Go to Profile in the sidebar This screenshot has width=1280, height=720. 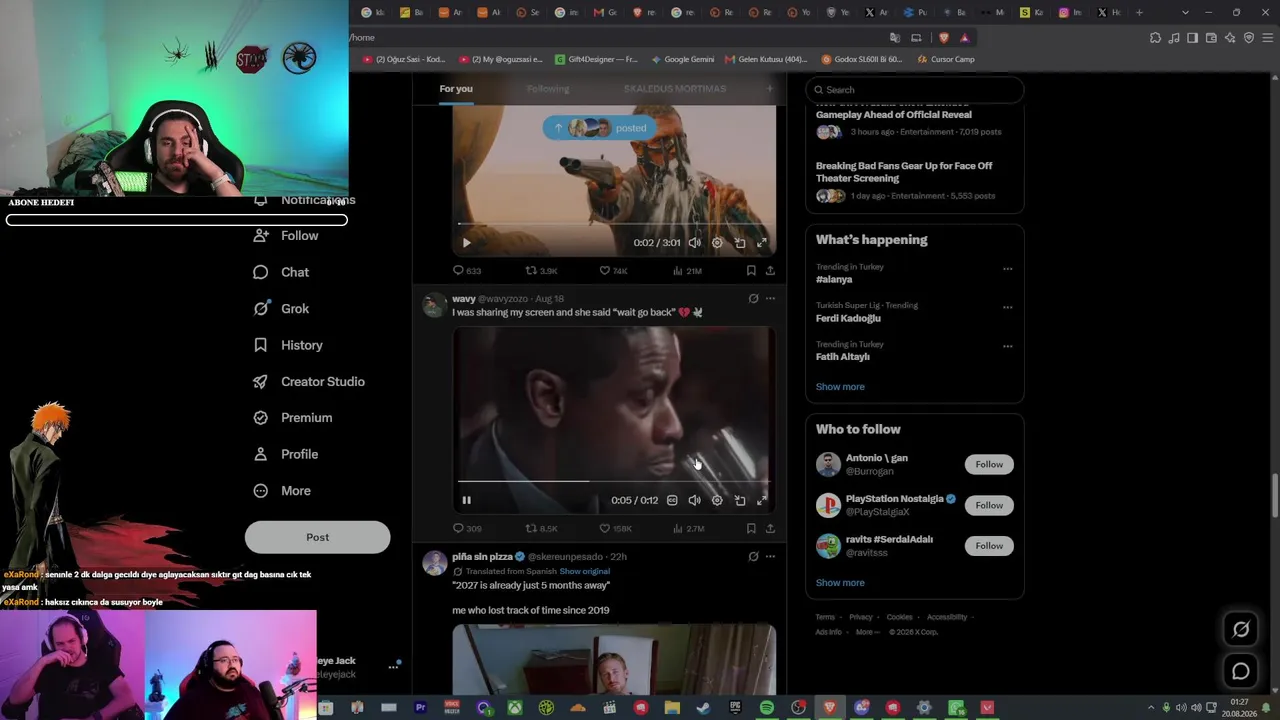286,454
